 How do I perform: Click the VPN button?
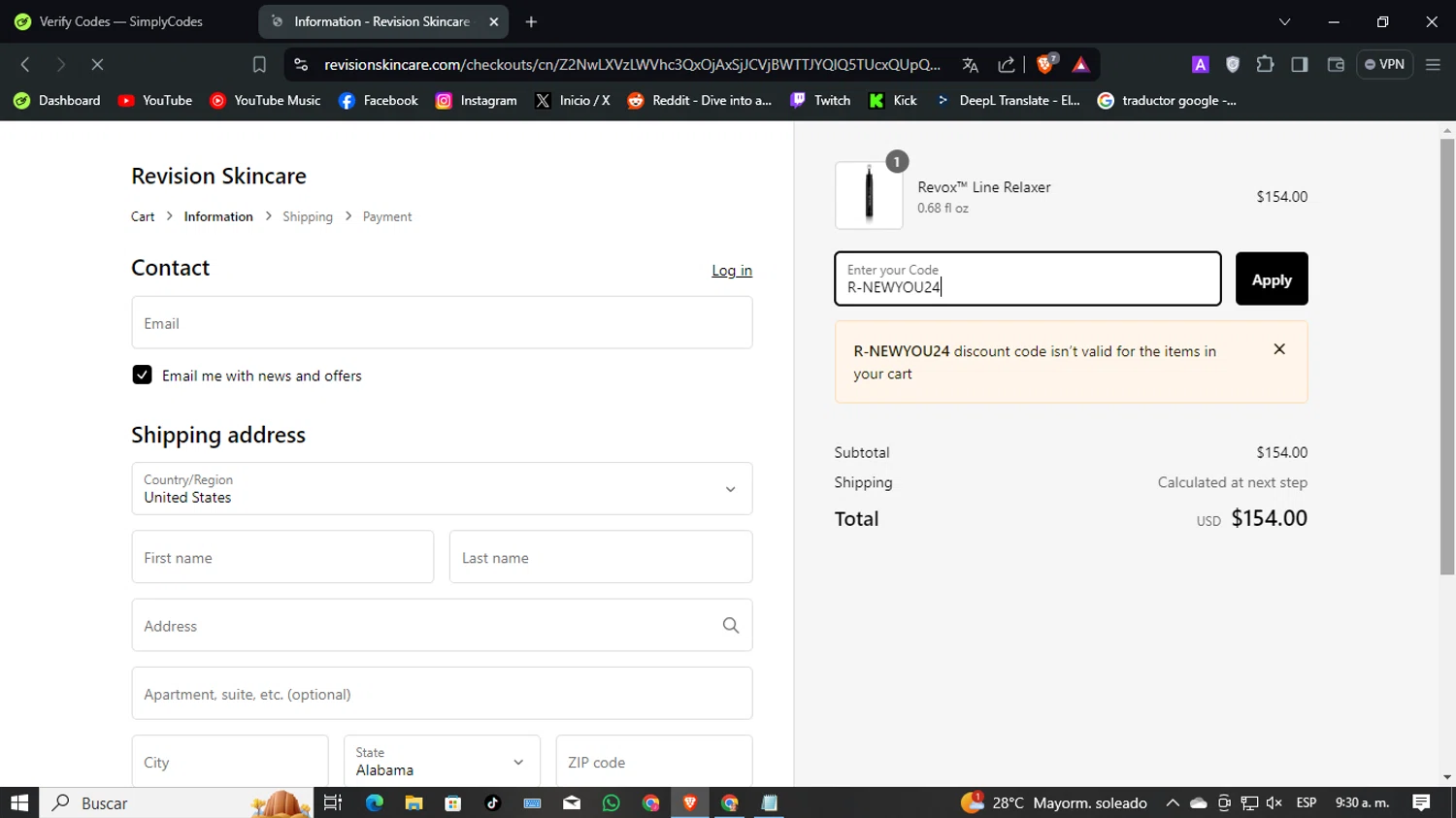pyautogui.click(x=1384, y=65)
